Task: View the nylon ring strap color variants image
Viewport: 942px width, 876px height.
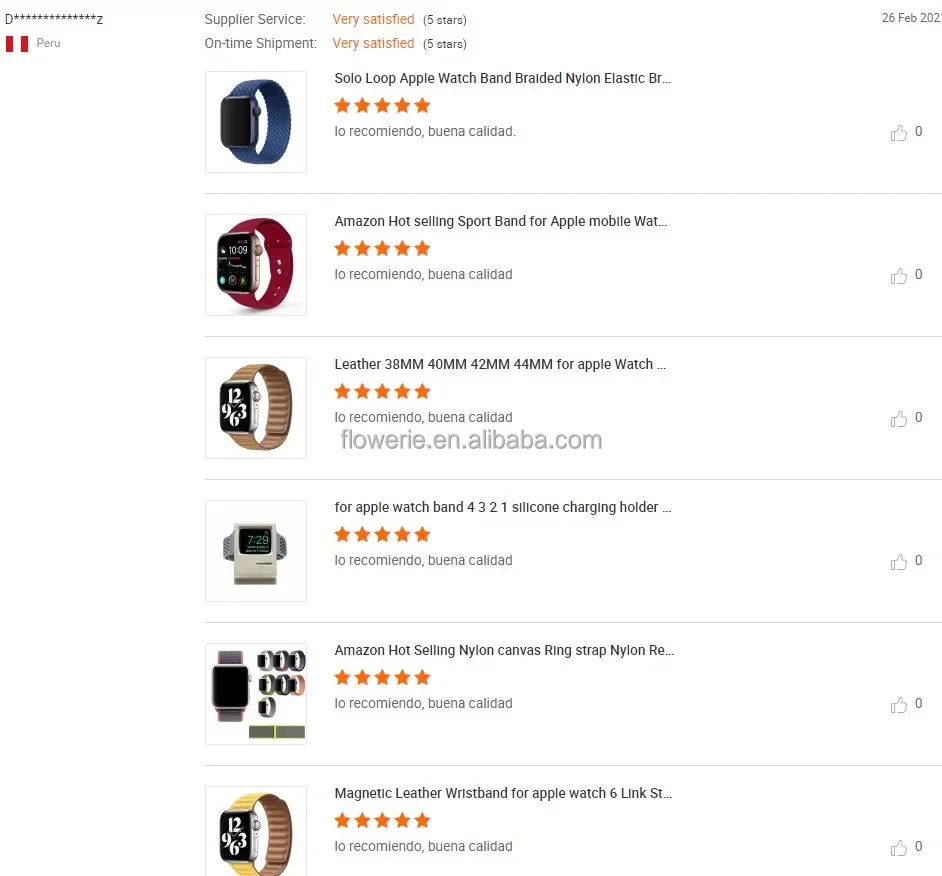Action: (256, 694)
